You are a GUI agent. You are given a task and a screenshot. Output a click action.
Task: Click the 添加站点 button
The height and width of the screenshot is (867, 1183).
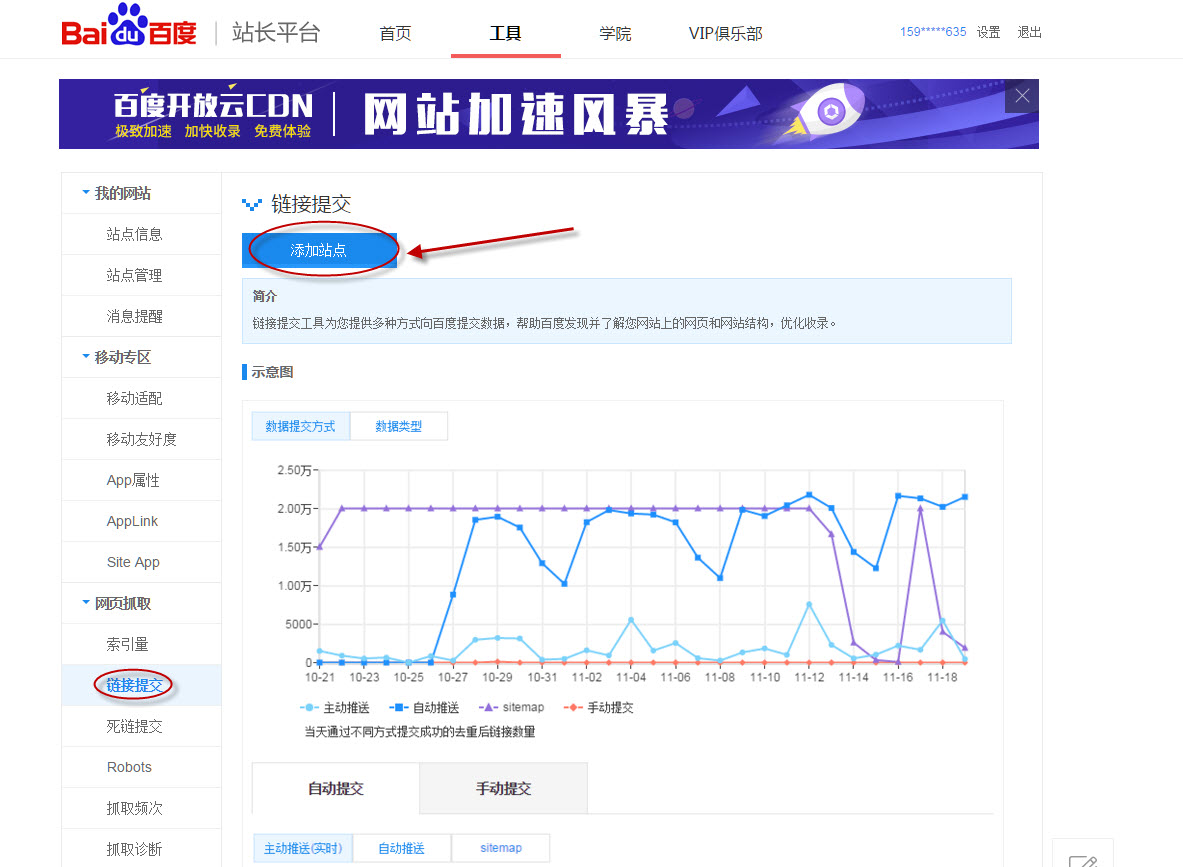point(319,251)
